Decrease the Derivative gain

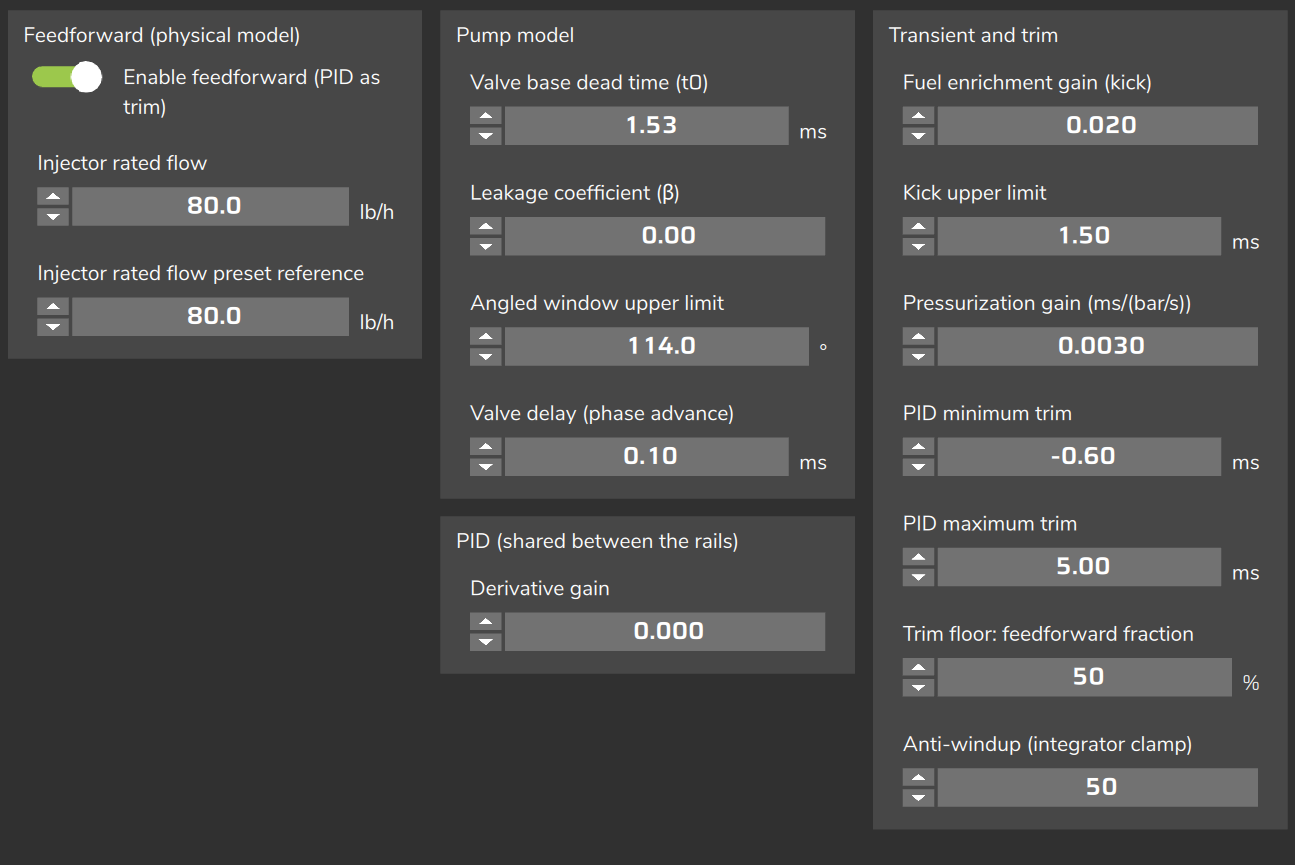[486, 640]
